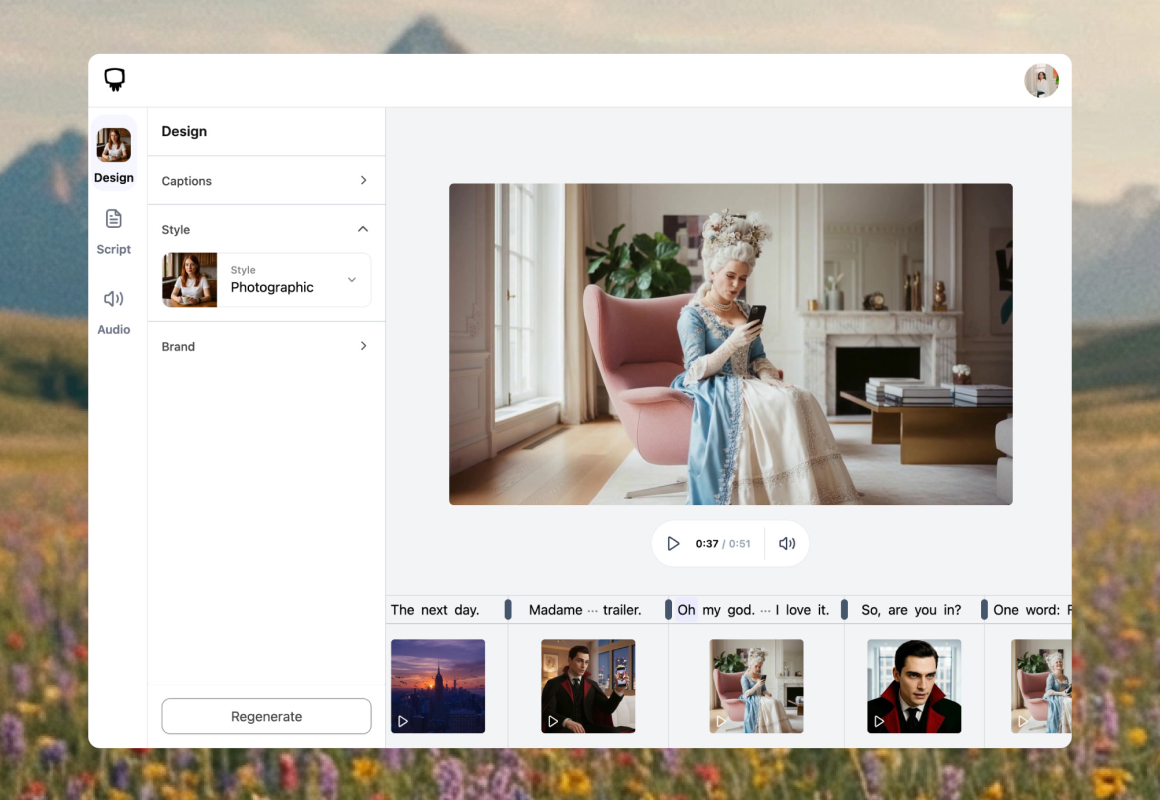Click the 0:37 playback time display
The height and width of the screenshot is (800, 1160).
click(x=707, y=543)
